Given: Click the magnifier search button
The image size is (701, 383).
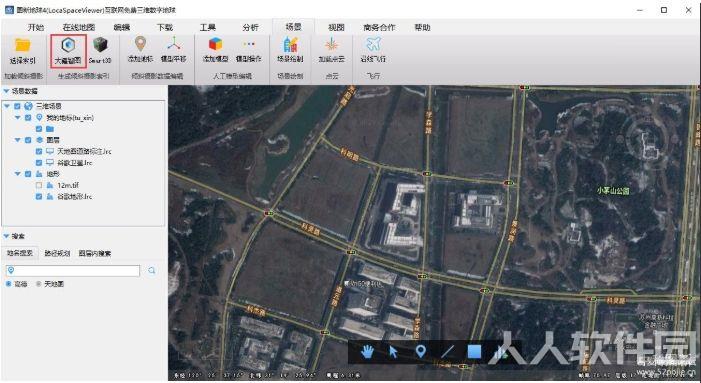Looking at the screenshot, I should click(x=152, y=270).
